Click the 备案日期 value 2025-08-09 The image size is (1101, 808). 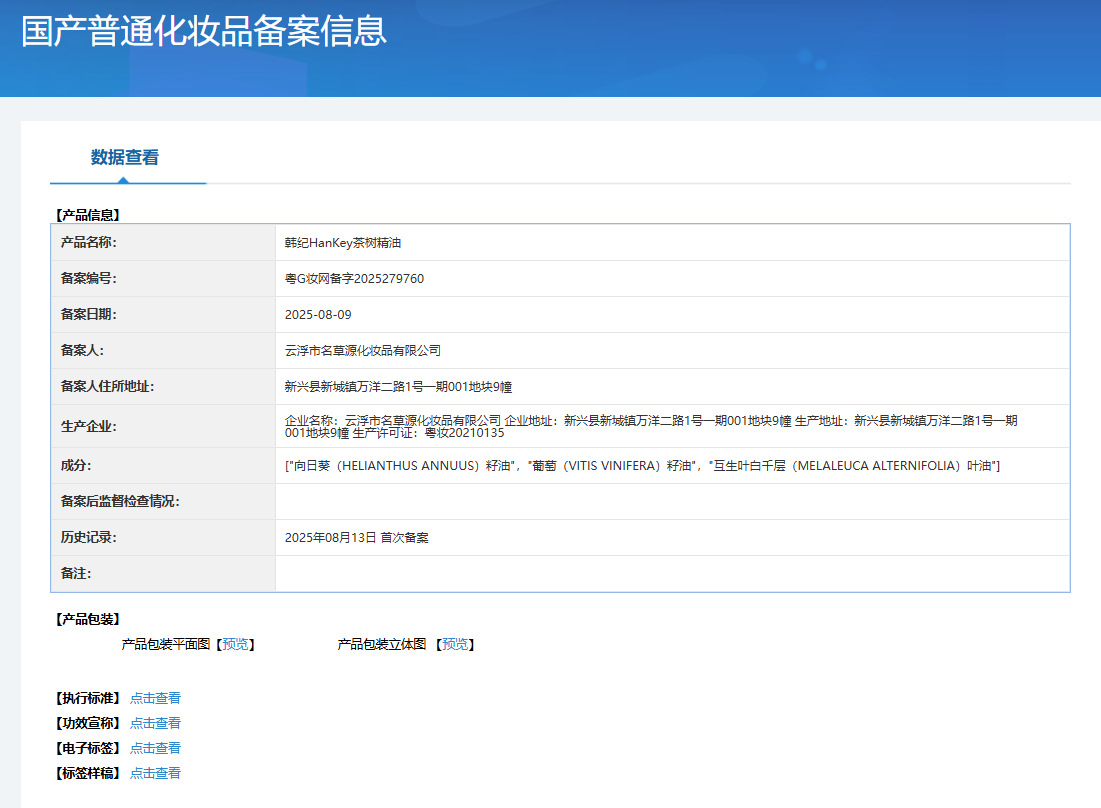318,314
